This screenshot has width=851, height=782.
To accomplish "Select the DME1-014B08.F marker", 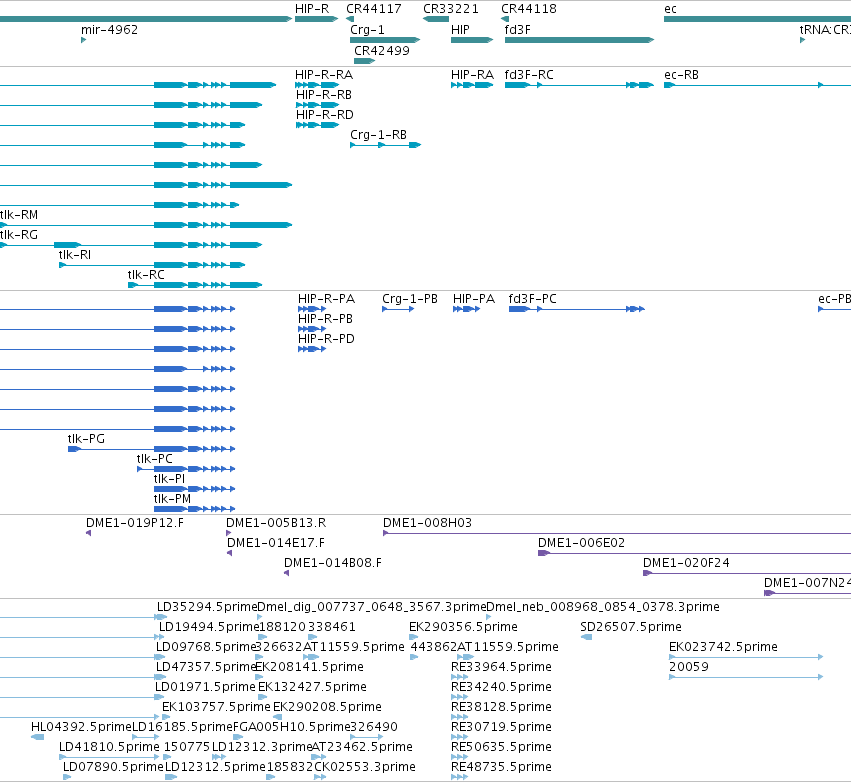I will point(287,573).
